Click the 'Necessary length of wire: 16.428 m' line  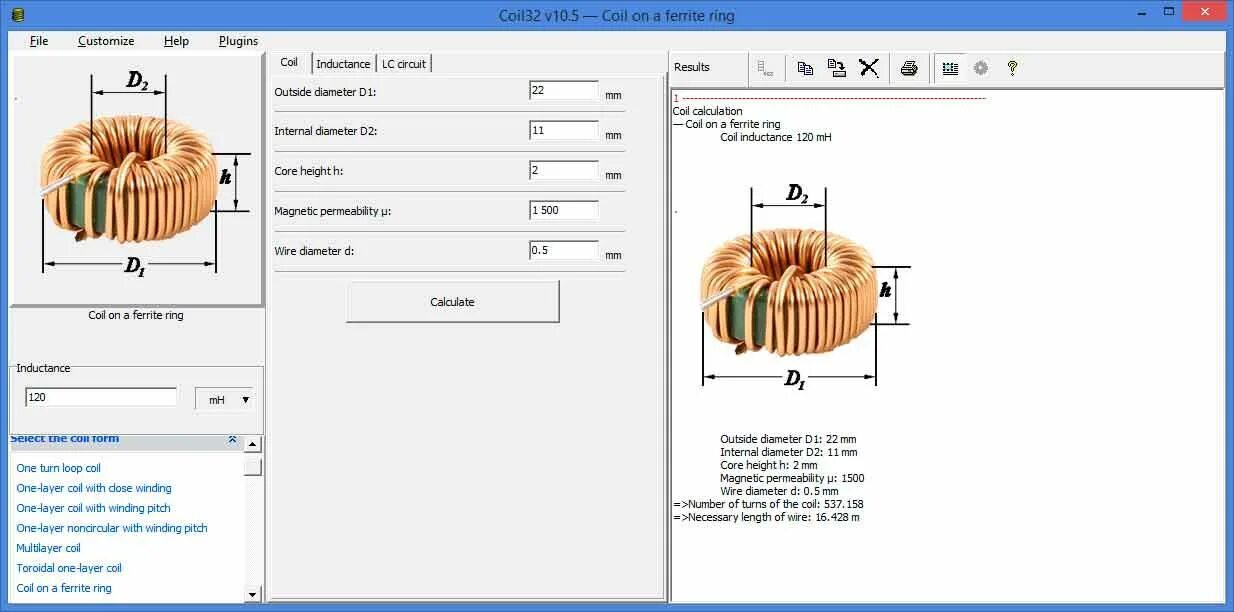[766, 517]
